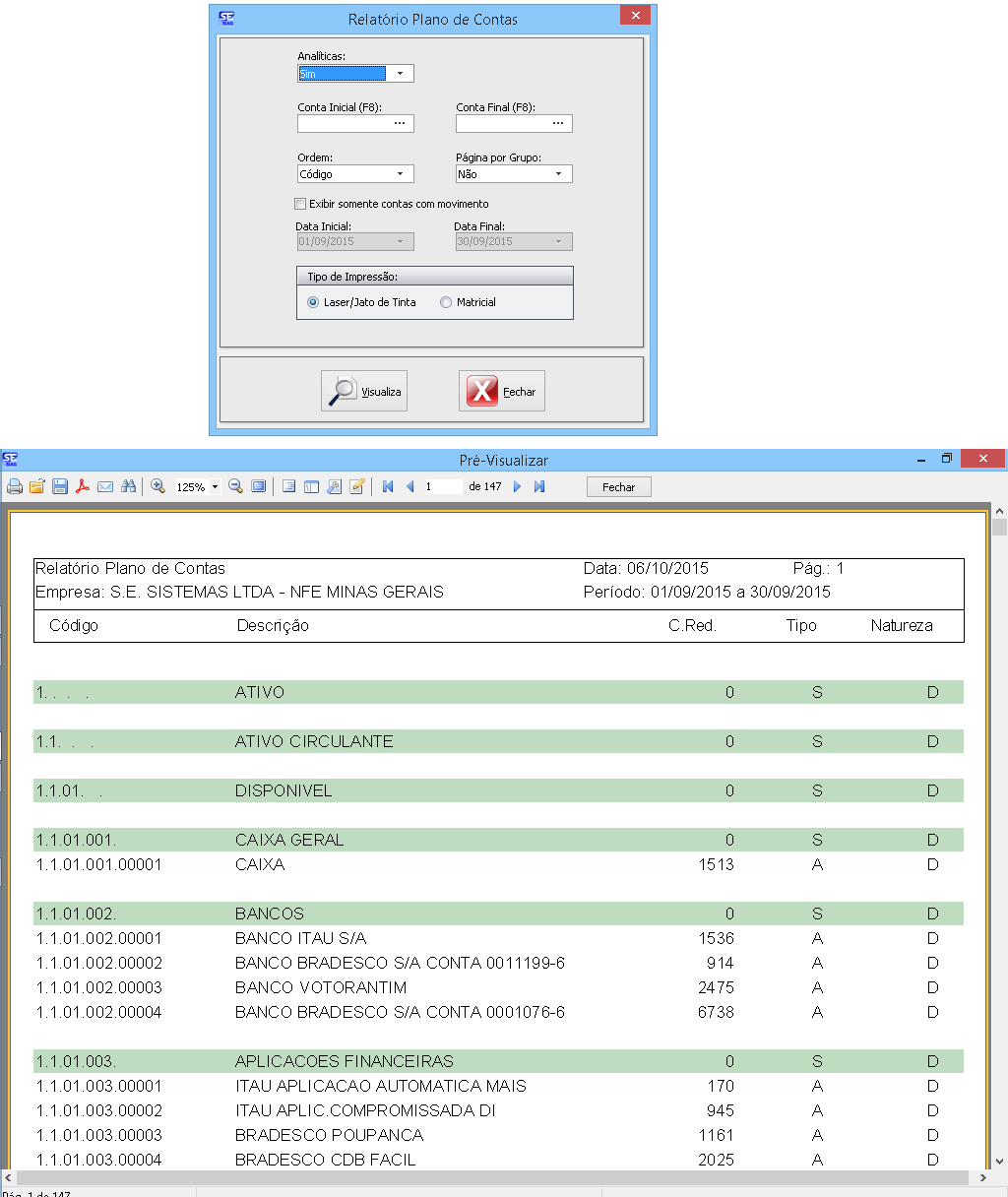Go to the next report page
1008x1197 pixels.
coord(518,486)
